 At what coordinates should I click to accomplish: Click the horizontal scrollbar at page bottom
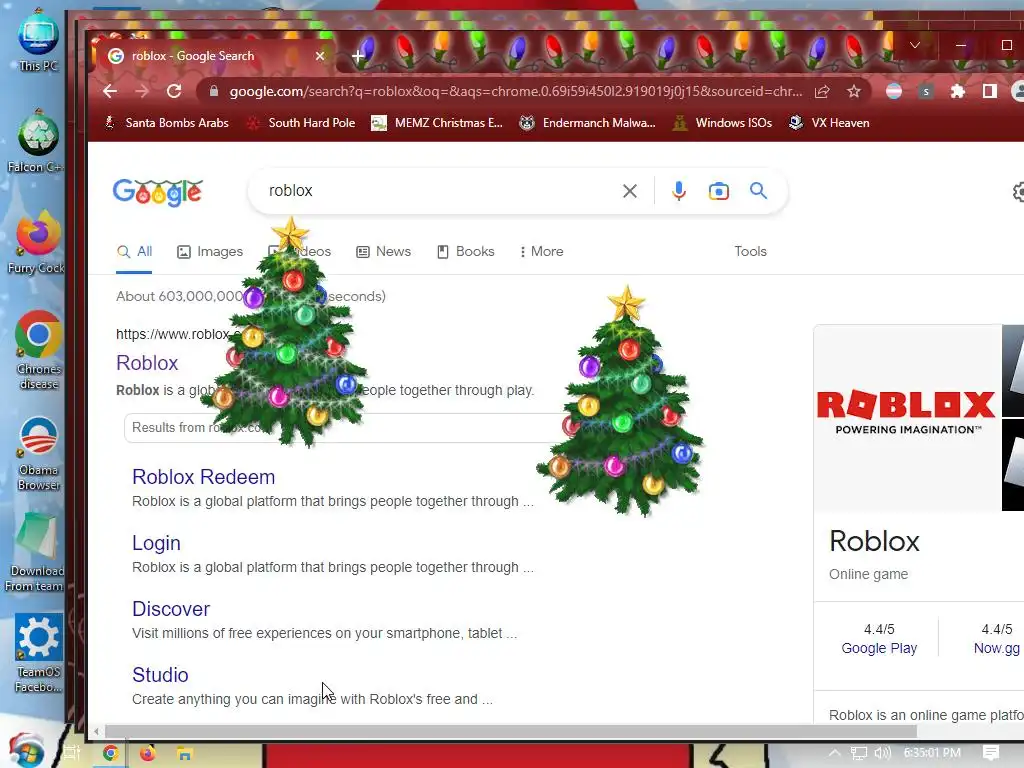pyautogui.click(x=509, y=731)
